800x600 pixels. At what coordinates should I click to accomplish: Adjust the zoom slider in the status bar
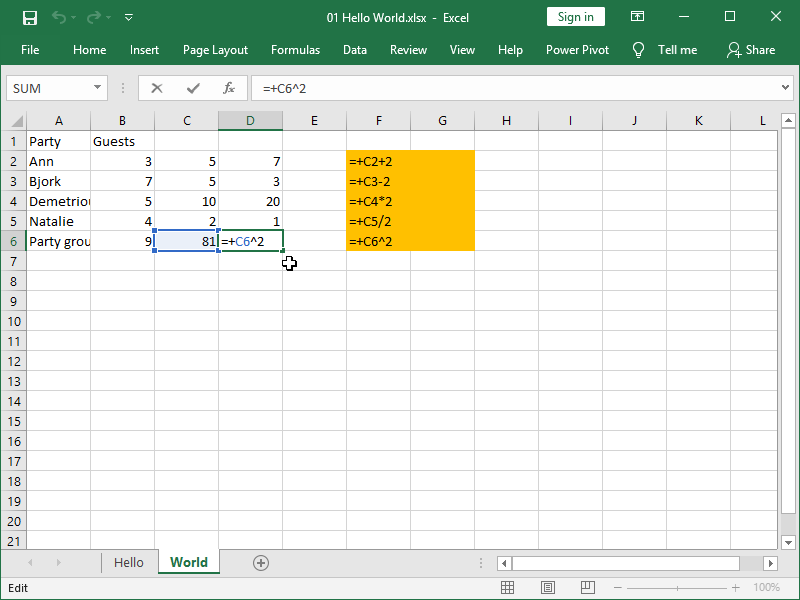coord(677,587)
